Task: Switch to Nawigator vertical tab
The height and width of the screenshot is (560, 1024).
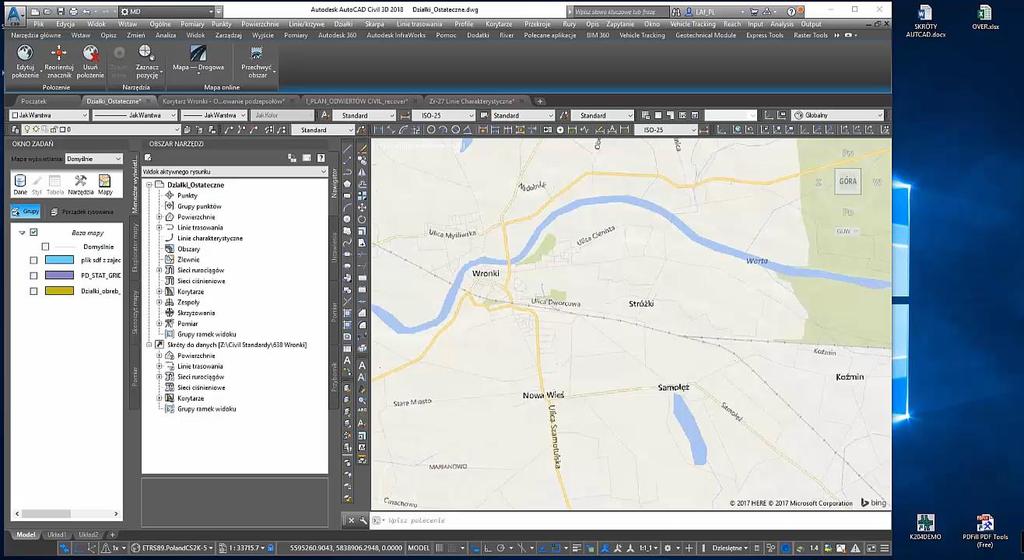Action: (x=334, y=183)
